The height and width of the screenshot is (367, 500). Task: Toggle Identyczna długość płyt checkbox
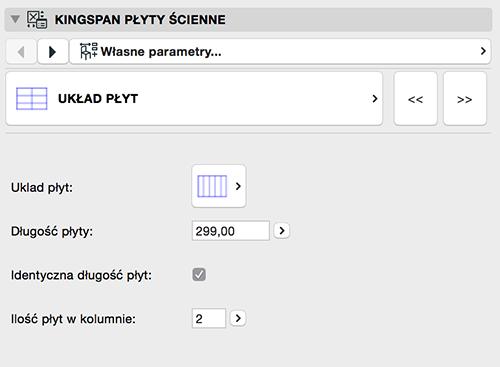(199, 275)
